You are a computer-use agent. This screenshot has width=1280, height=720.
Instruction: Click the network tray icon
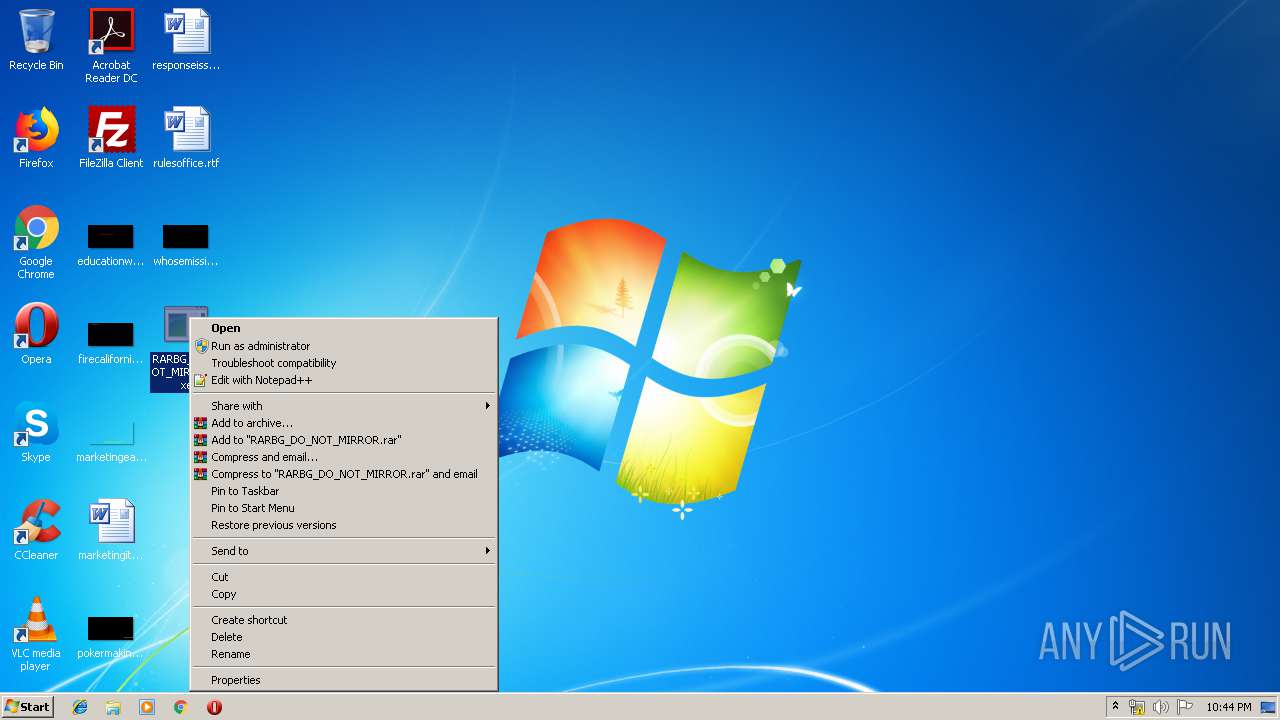1137,707
